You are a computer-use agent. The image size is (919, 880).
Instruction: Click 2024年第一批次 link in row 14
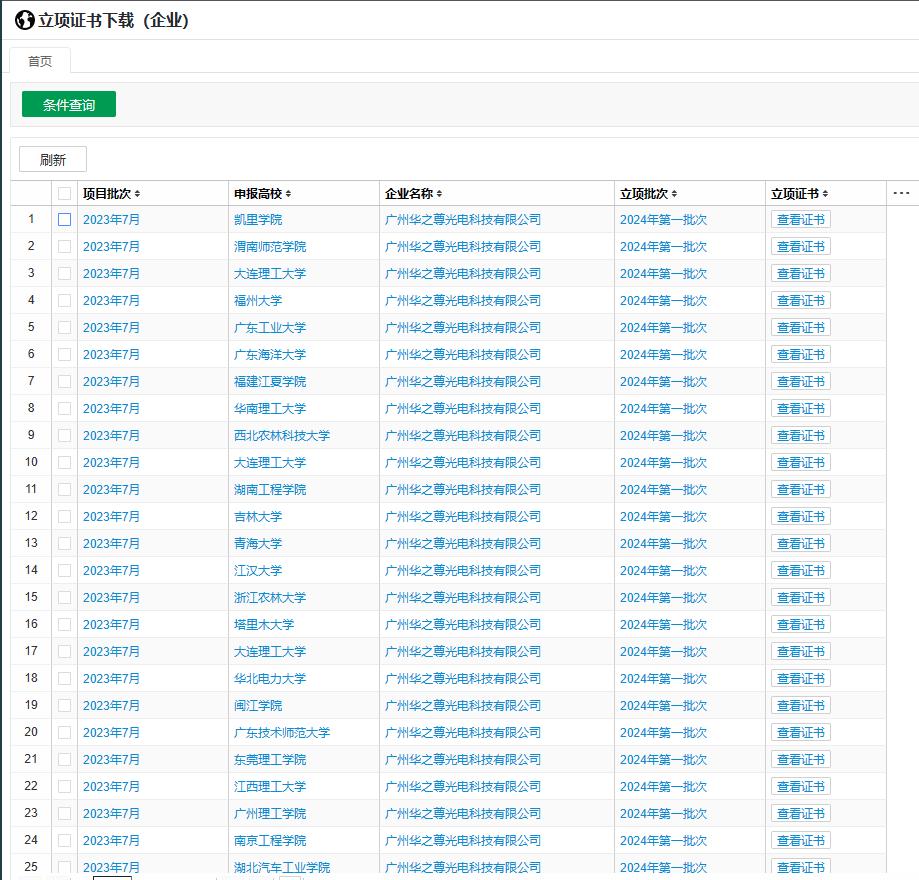(x=662, y=571)
